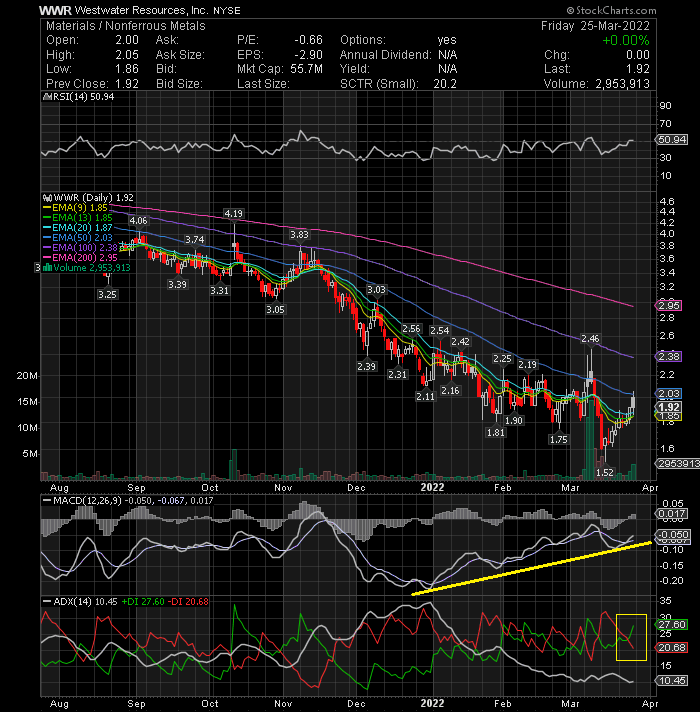Viewport: 700px width, 712px height.
Task: Click the 2.46 March peak price label
Action: click(x=590, y=339)
